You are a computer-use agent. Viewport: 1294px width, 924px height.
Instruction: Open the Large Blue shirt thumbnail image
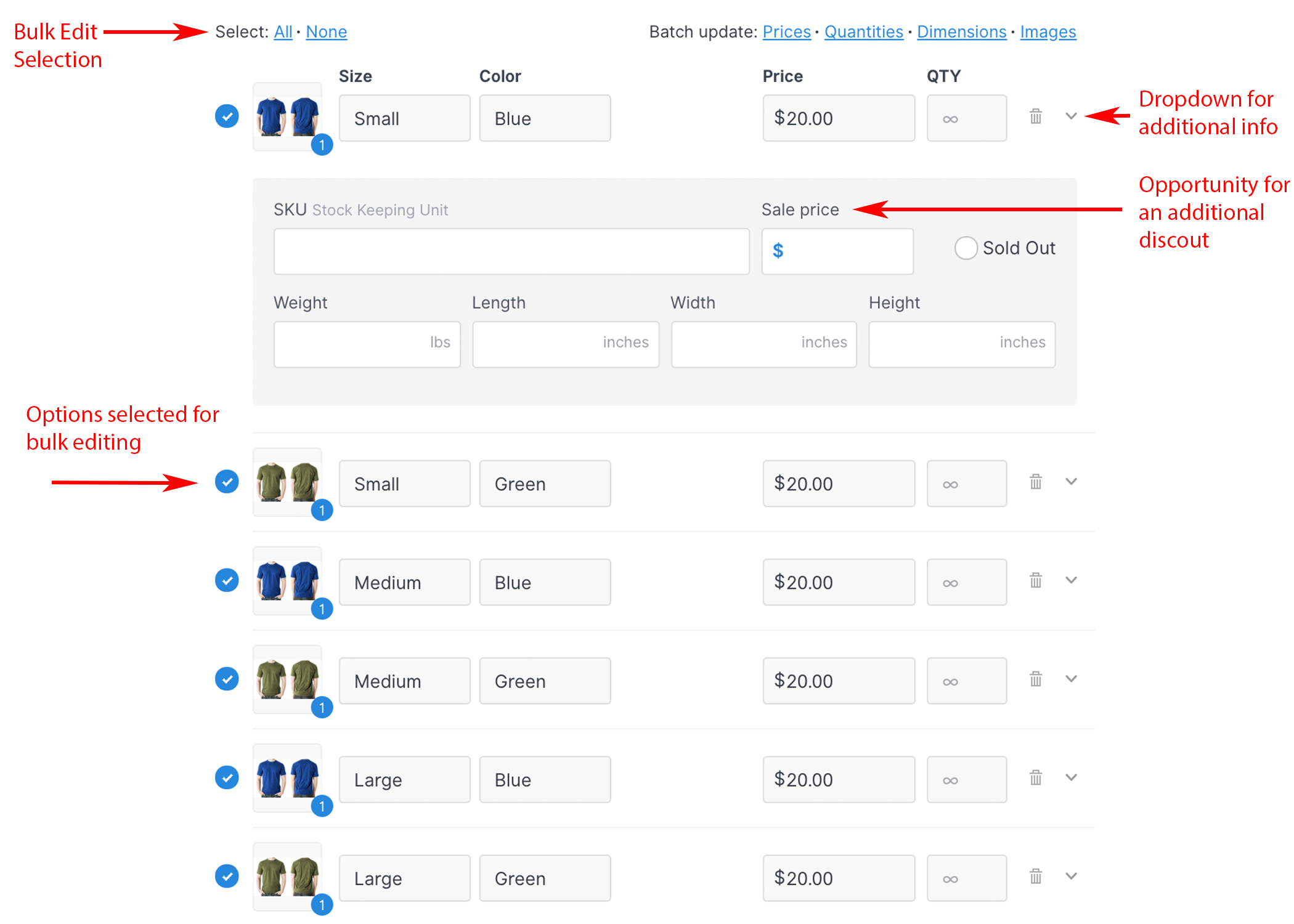tap(287, 777)
